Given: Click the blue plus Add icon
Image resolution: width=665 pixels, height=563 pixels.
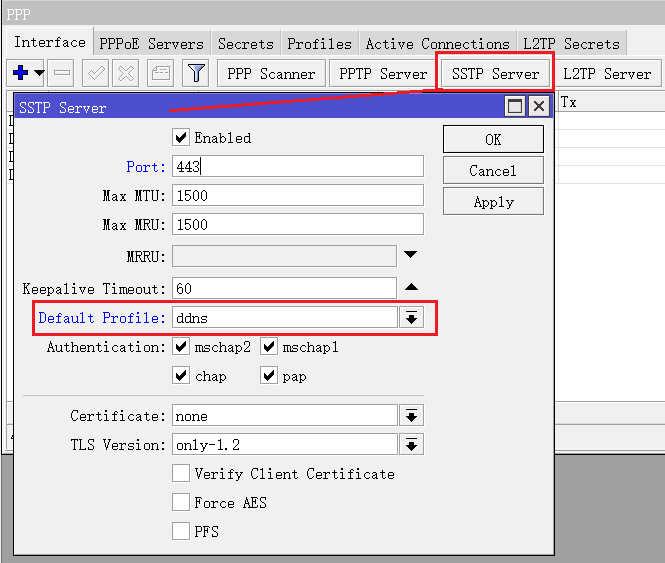Looking at the screenshot, I should pyautogui.click(x=20, y=73).
